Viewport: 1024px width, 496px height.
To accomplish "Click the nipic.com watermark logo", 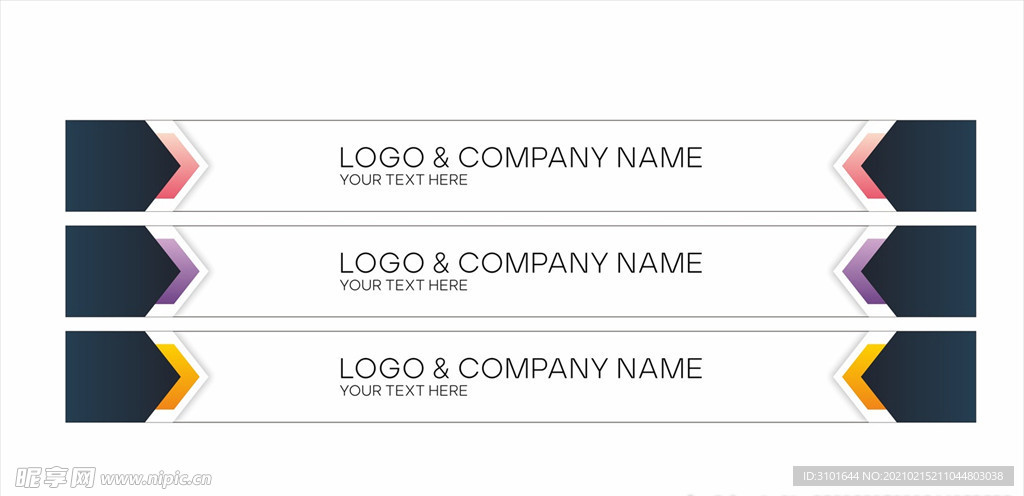I will pyautogui.click(x=107, y=478).
